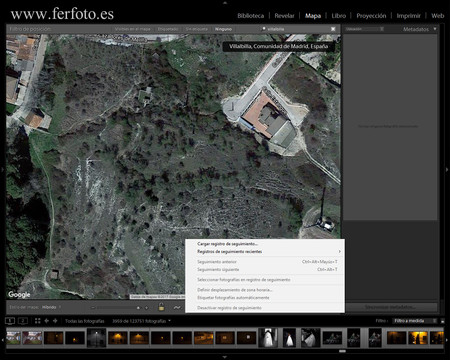Image resolution: width=450 pixels, height=360 pixels.
Task: Toggle the filmstrip filter switch
Action: [442, 321]
